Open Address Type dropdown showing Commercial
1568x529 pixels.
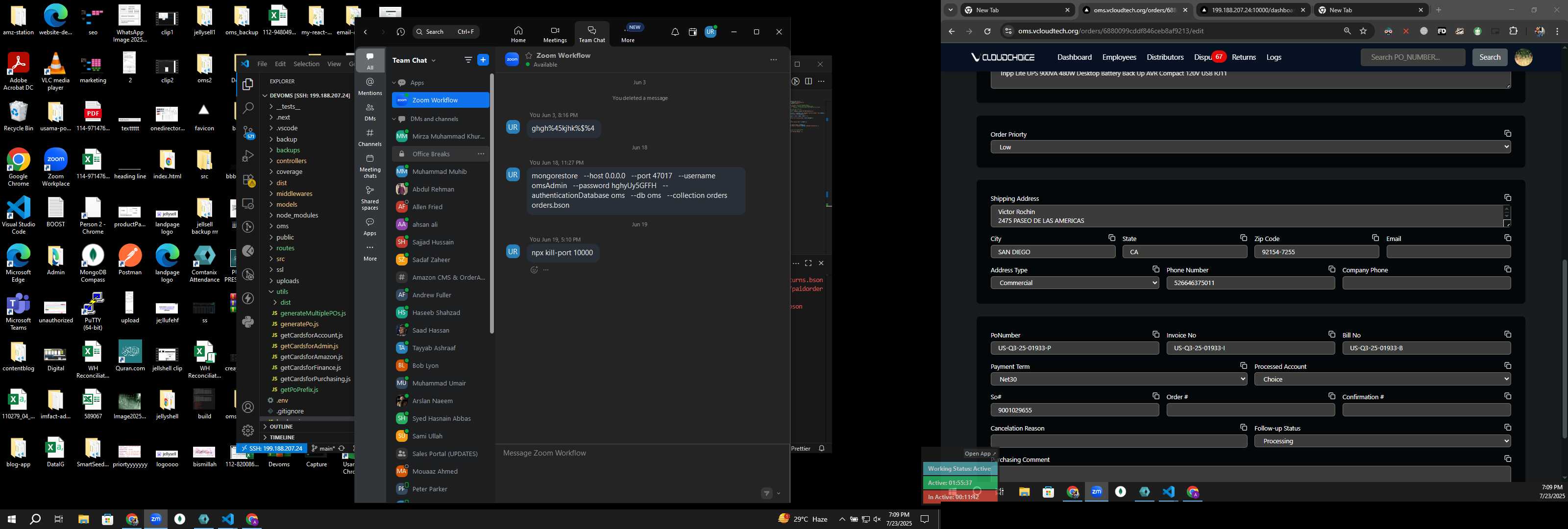click(1075, 283)
